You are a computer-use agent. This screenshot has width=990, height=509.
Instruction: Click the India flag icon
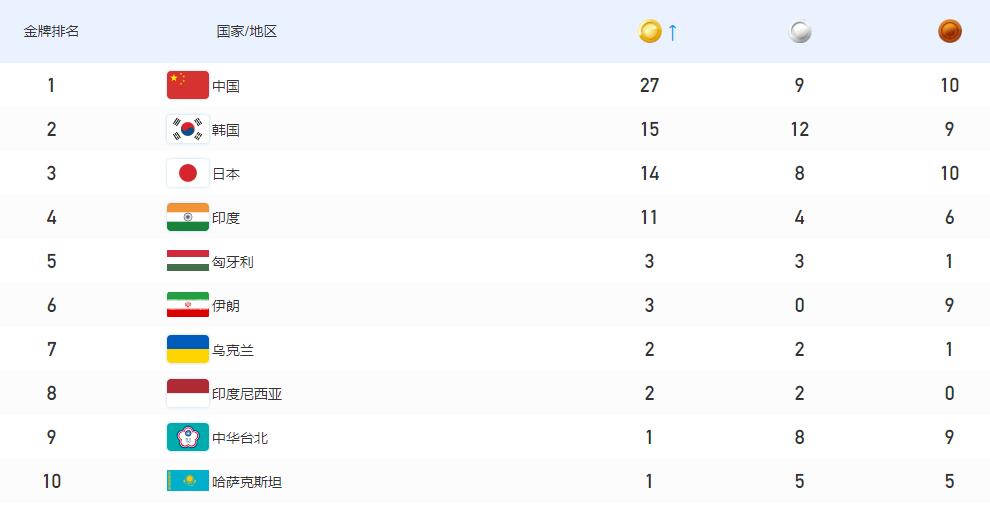(188, 217)
